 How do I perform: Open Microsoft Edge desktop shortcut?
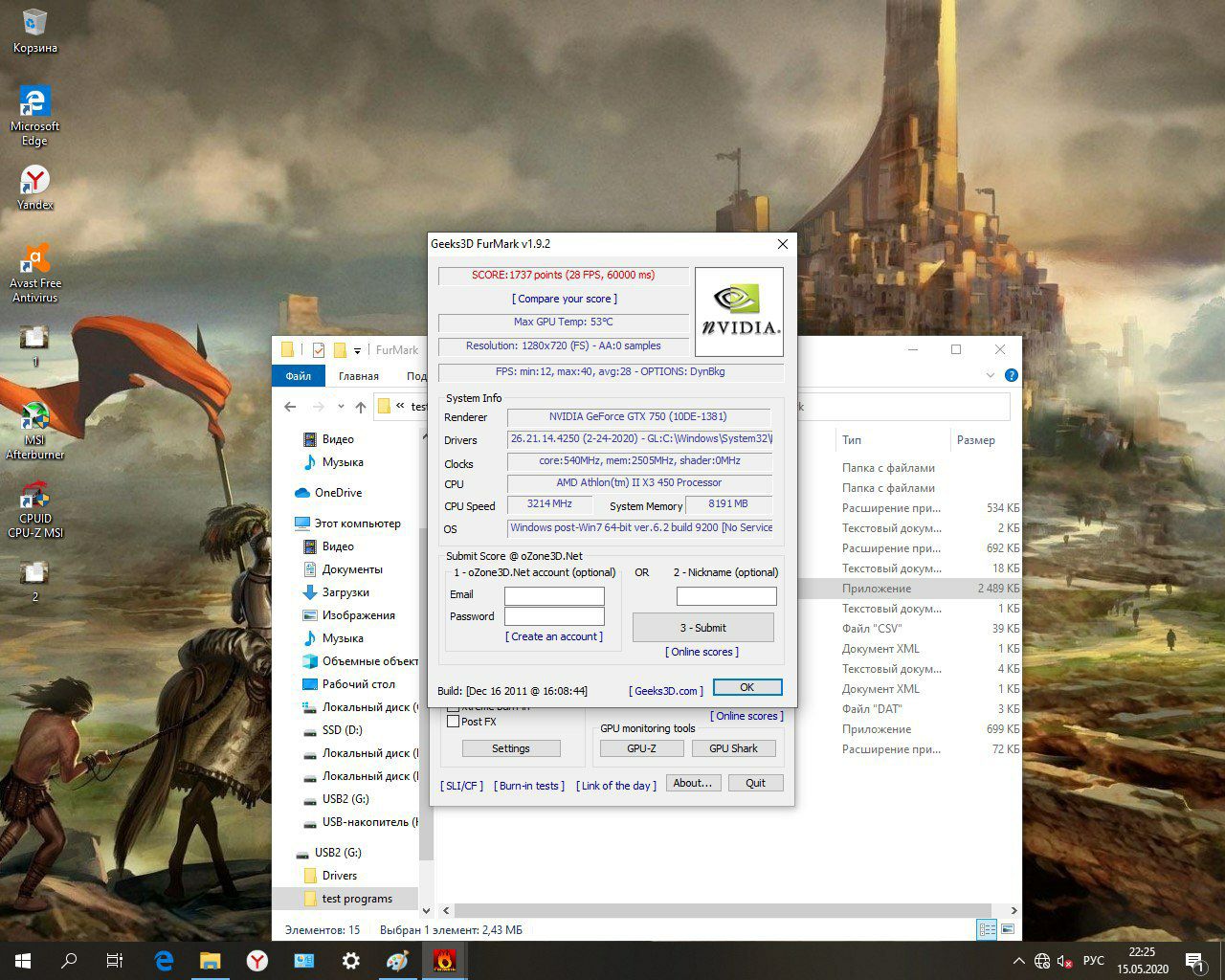(x=34, y=115)
